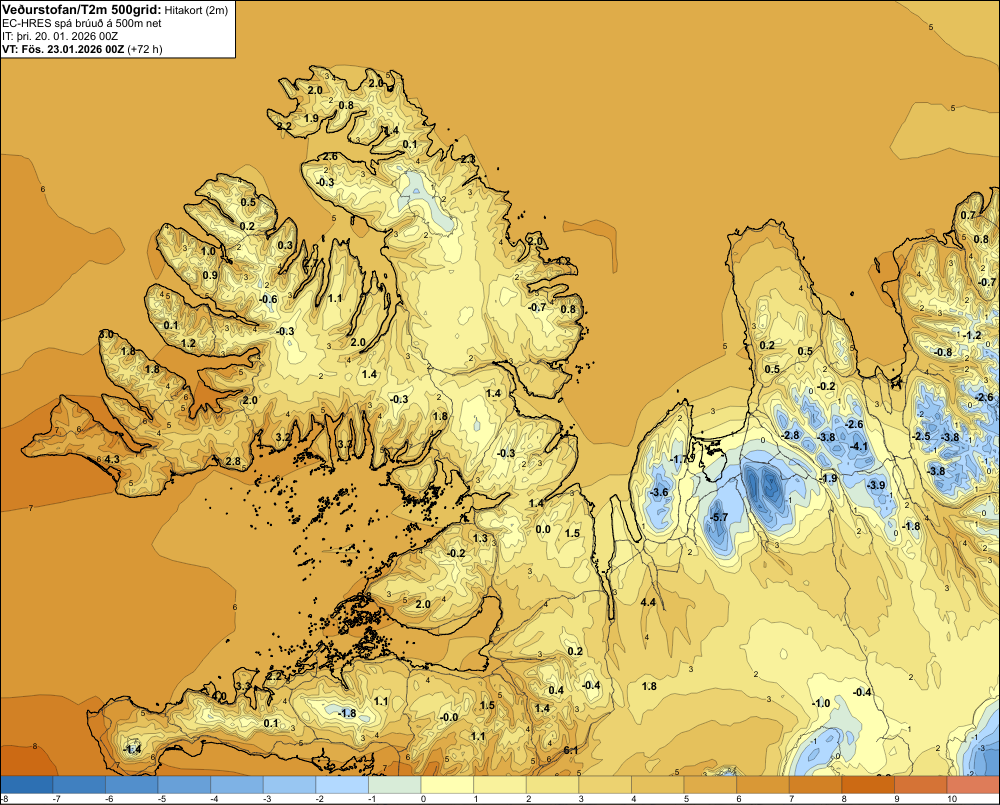Pick the legend swatch between 9 and 10

coord(921,785)
